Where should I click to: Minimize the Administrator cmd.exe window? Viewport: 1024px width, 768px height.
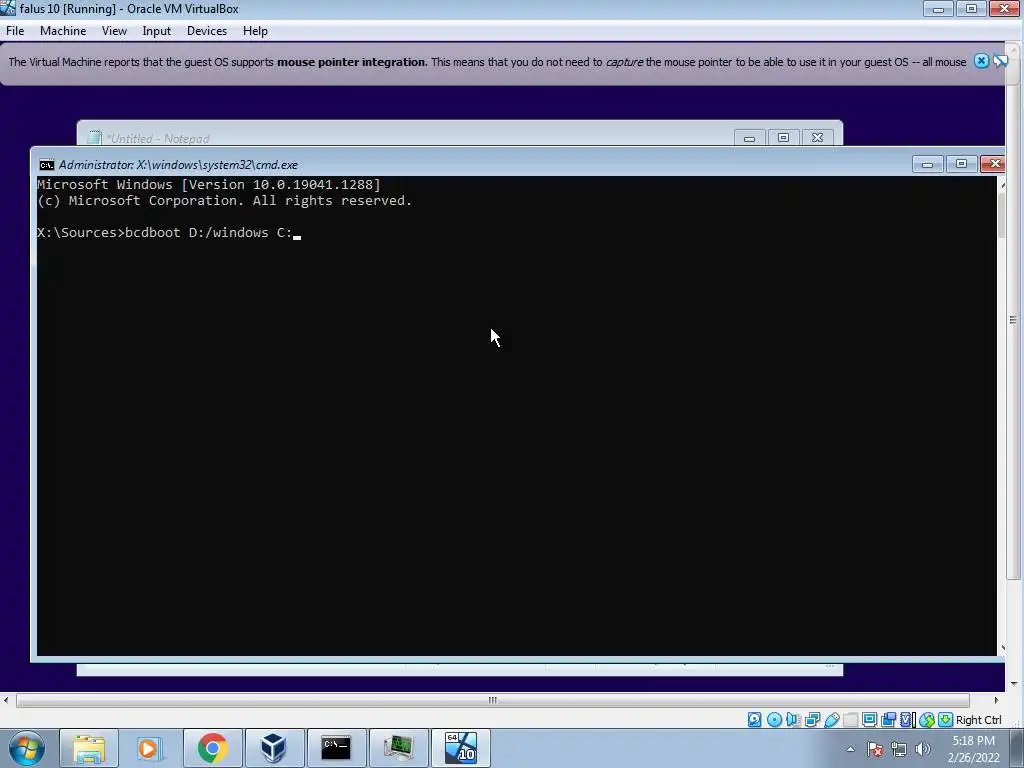pos(927,163)
